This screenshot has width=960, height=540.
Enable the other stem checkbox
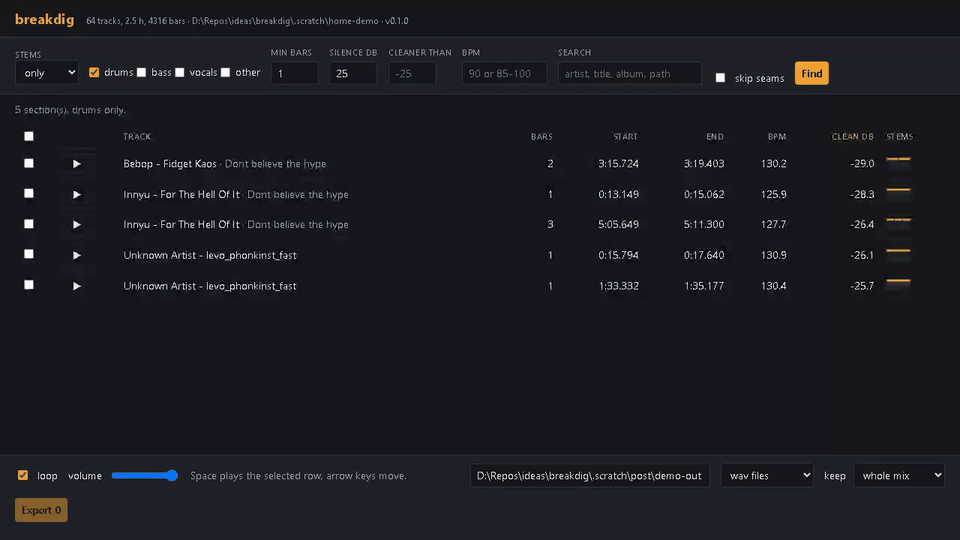tap(225, 72)
